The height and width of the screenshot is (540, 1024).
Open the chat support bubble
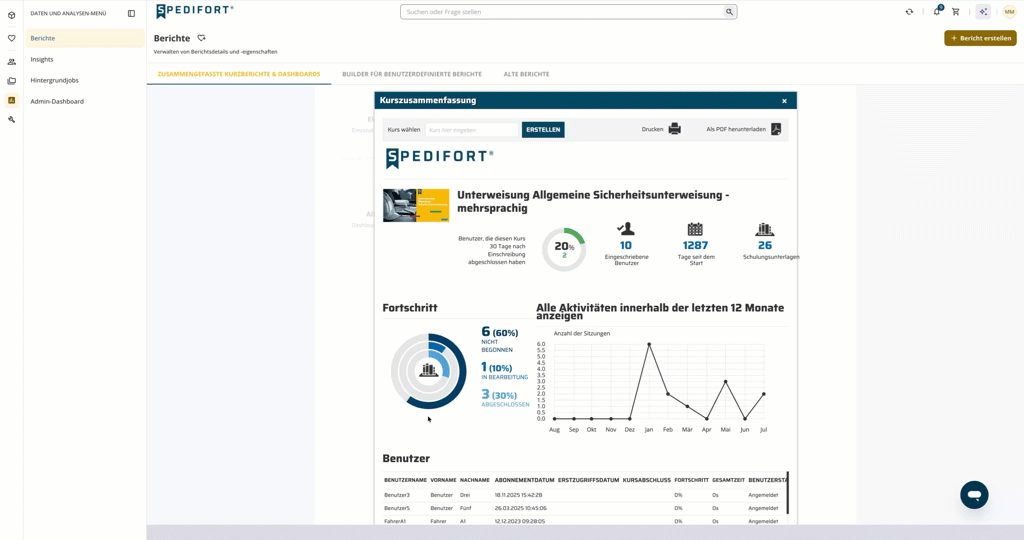pos(974,495)
